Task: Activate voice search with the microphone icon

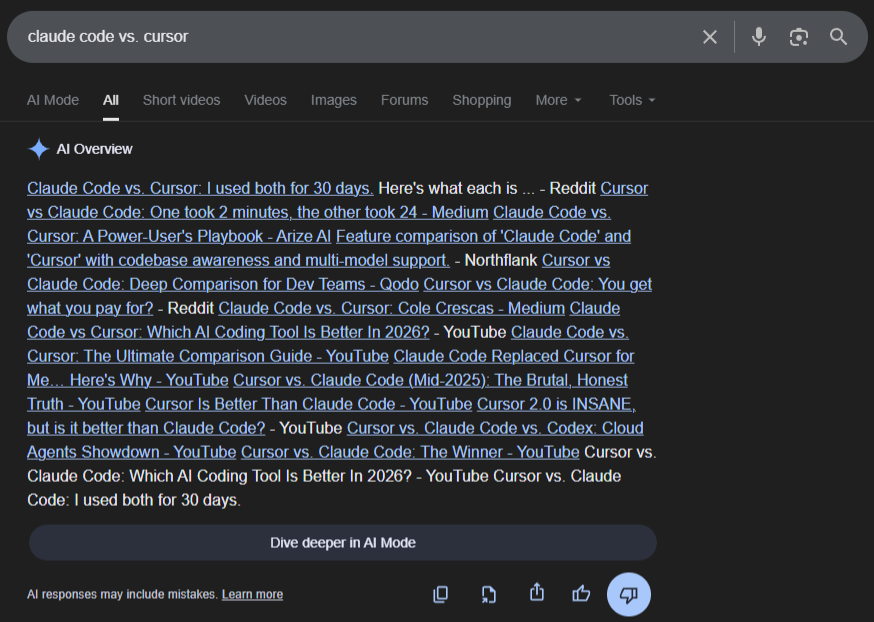Action: pyautogui.click(x=759, y=36)
